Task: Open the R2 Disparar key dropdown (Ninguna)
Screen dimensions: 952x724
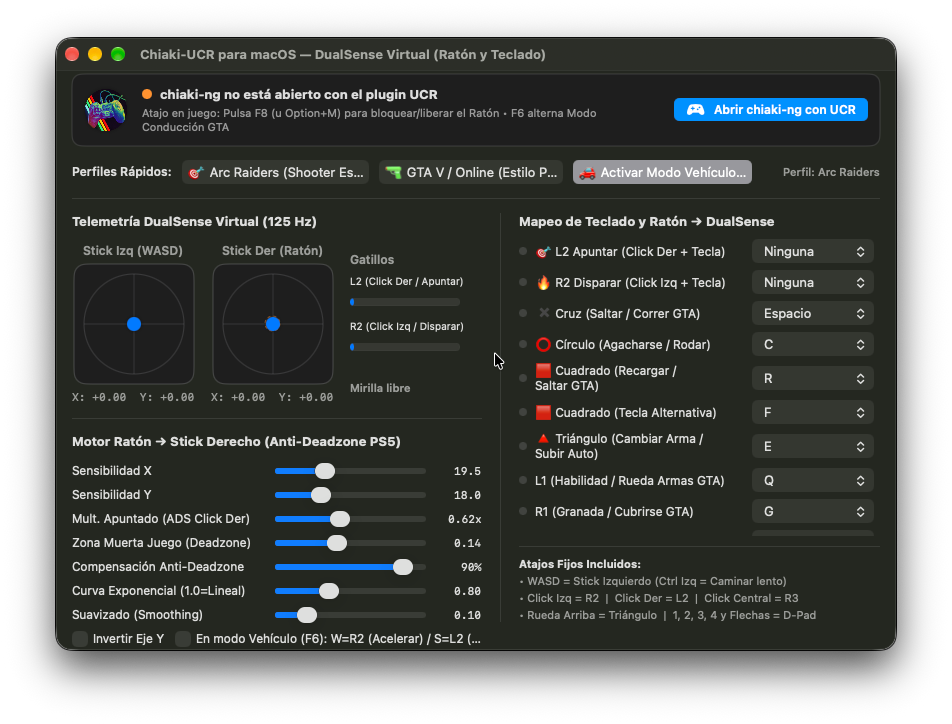Action: point(812,282)
